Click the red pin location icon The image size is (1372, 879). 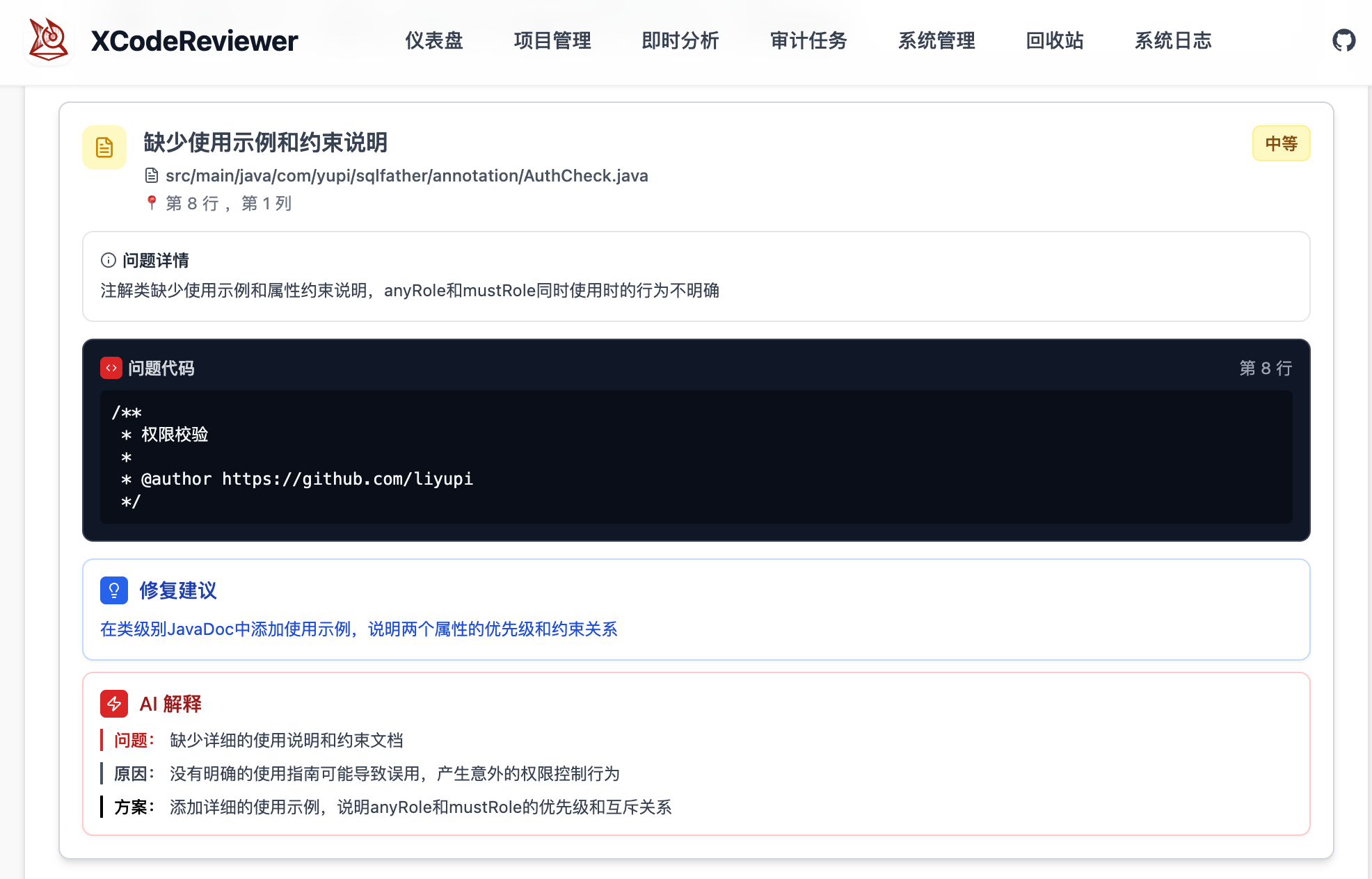click(x=152, y=202)
